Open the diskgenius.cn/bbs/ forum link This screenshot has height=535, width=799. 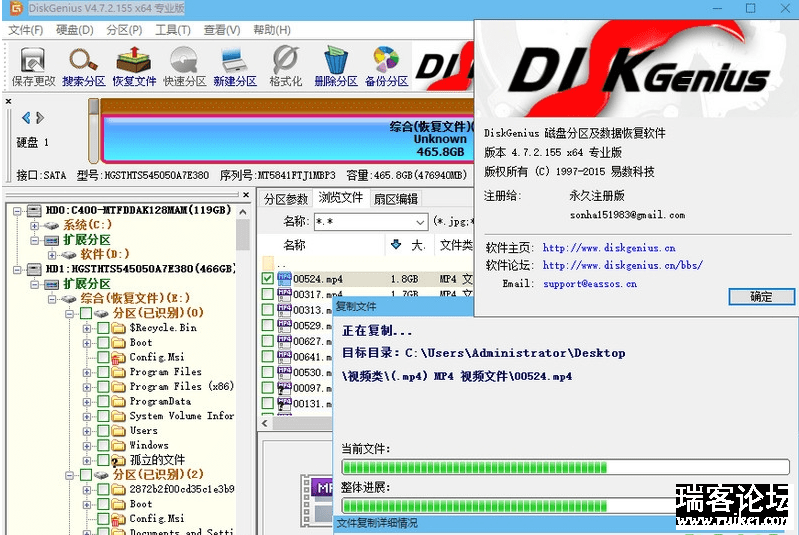pos(623,265)
